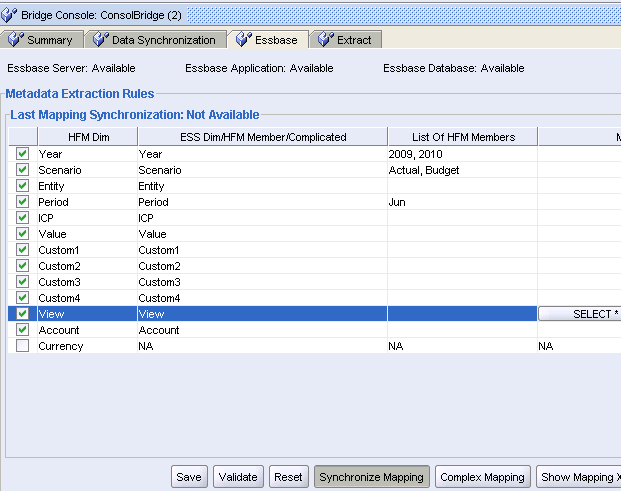Click the Show Mapping button
Viewport: 621px width, 491px height.
pos(579,477)
